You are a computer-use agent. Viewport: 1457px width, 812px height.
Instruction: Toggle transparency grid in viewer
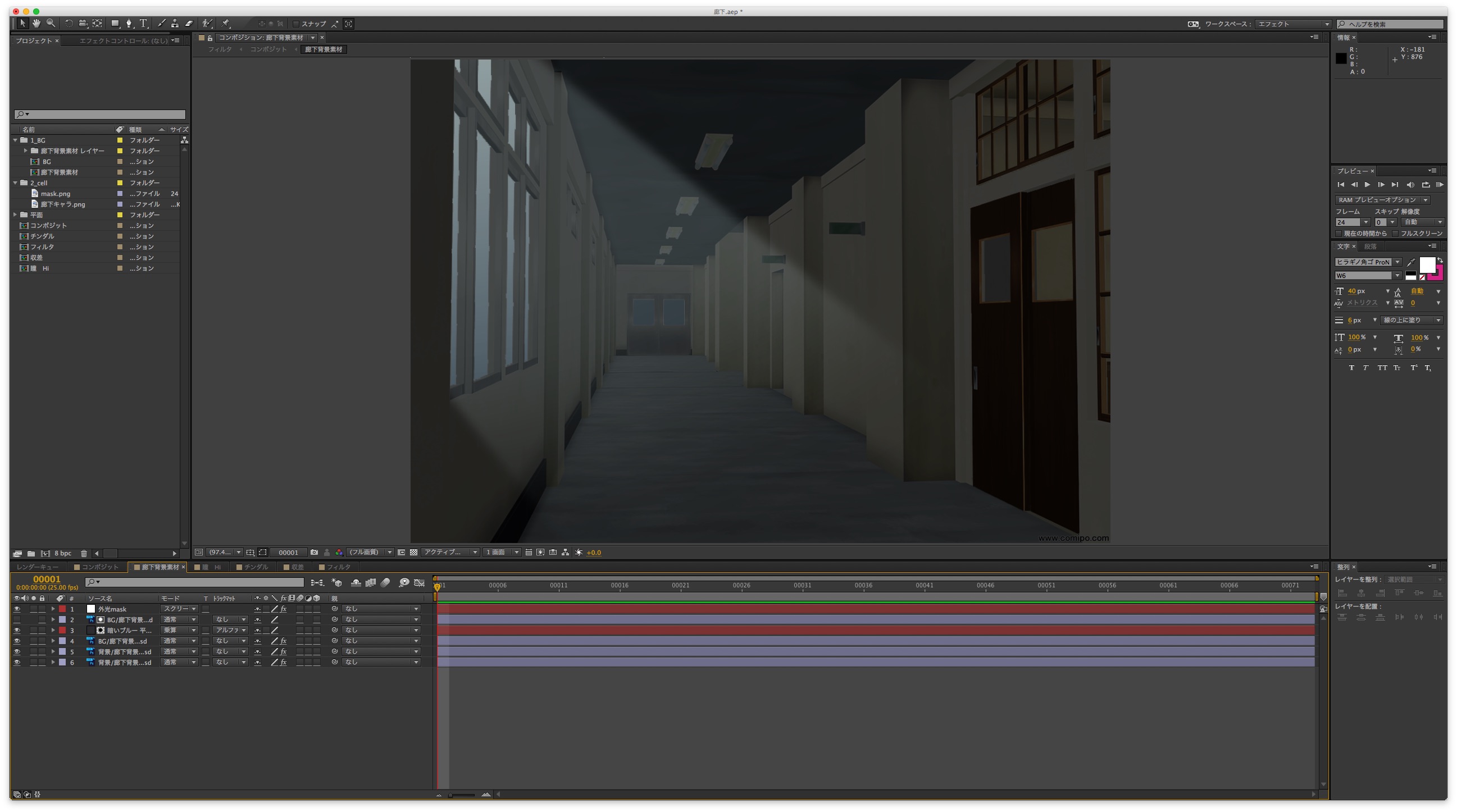coord(413,553)
